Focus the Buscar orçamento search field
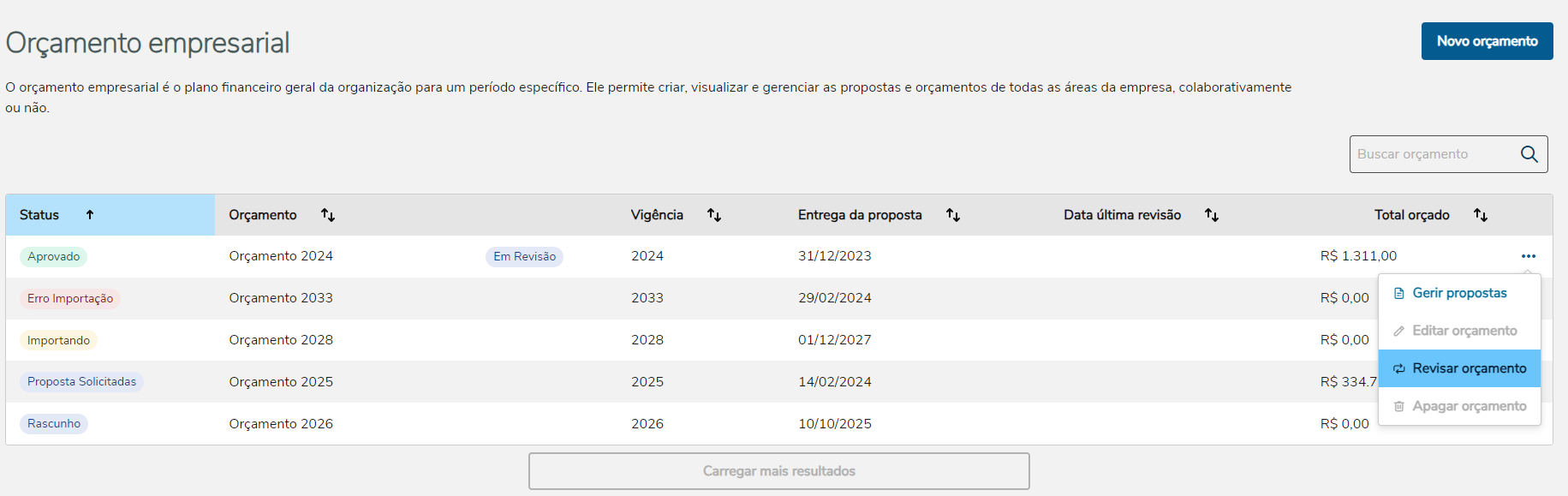 click(x=1430, y=154)
